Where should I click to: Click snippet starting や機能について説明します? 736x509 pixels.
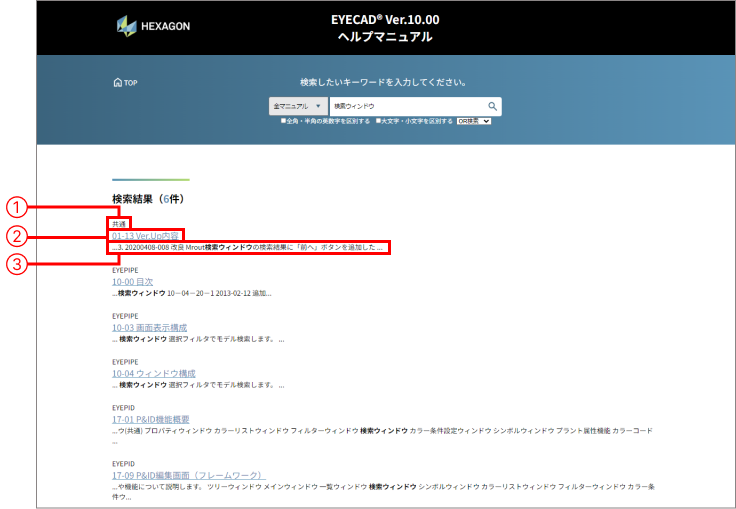(383, 491)
